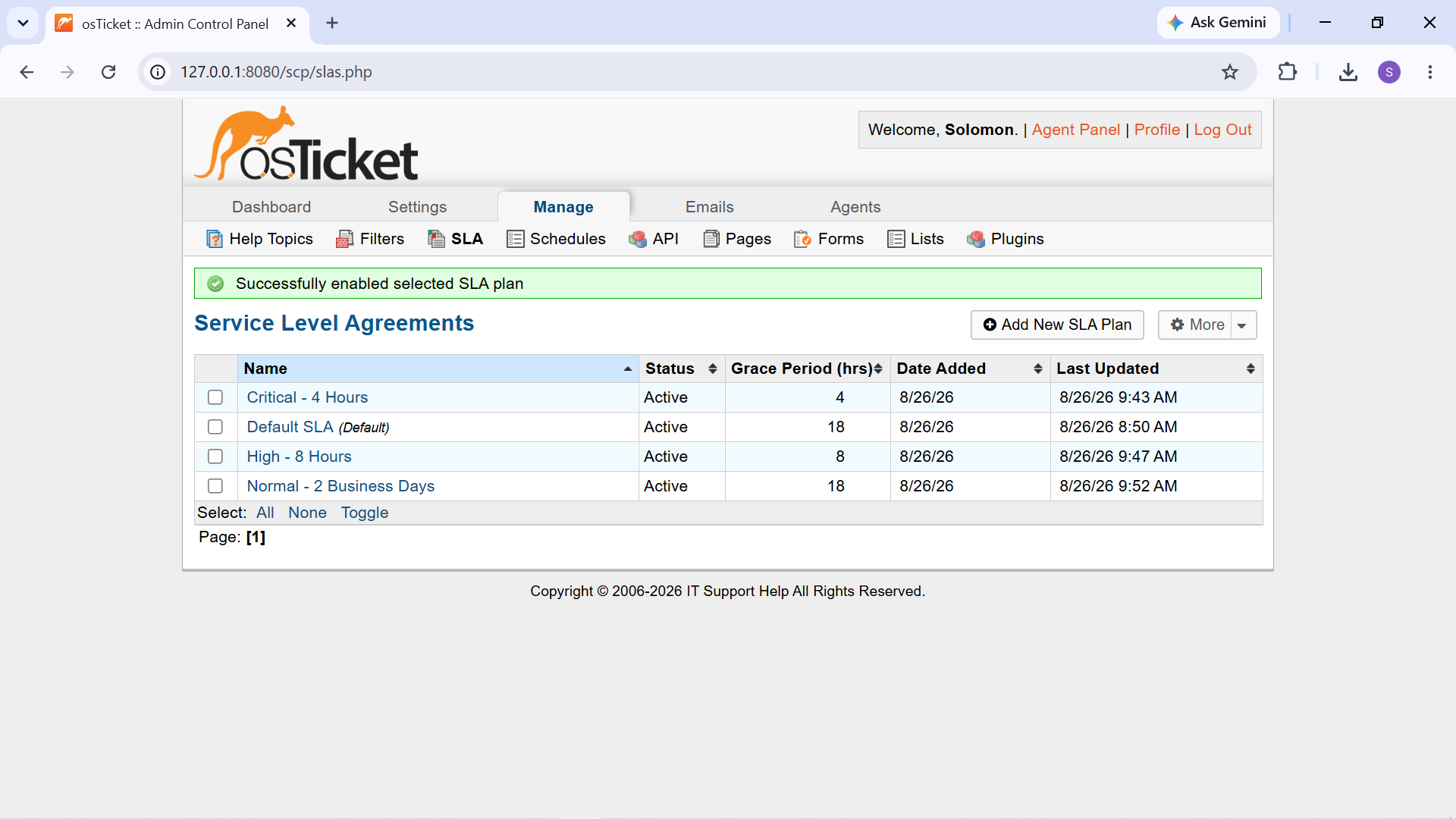
Task: Open High - 8 Hours SLA plan
Action: click(299, 457)
